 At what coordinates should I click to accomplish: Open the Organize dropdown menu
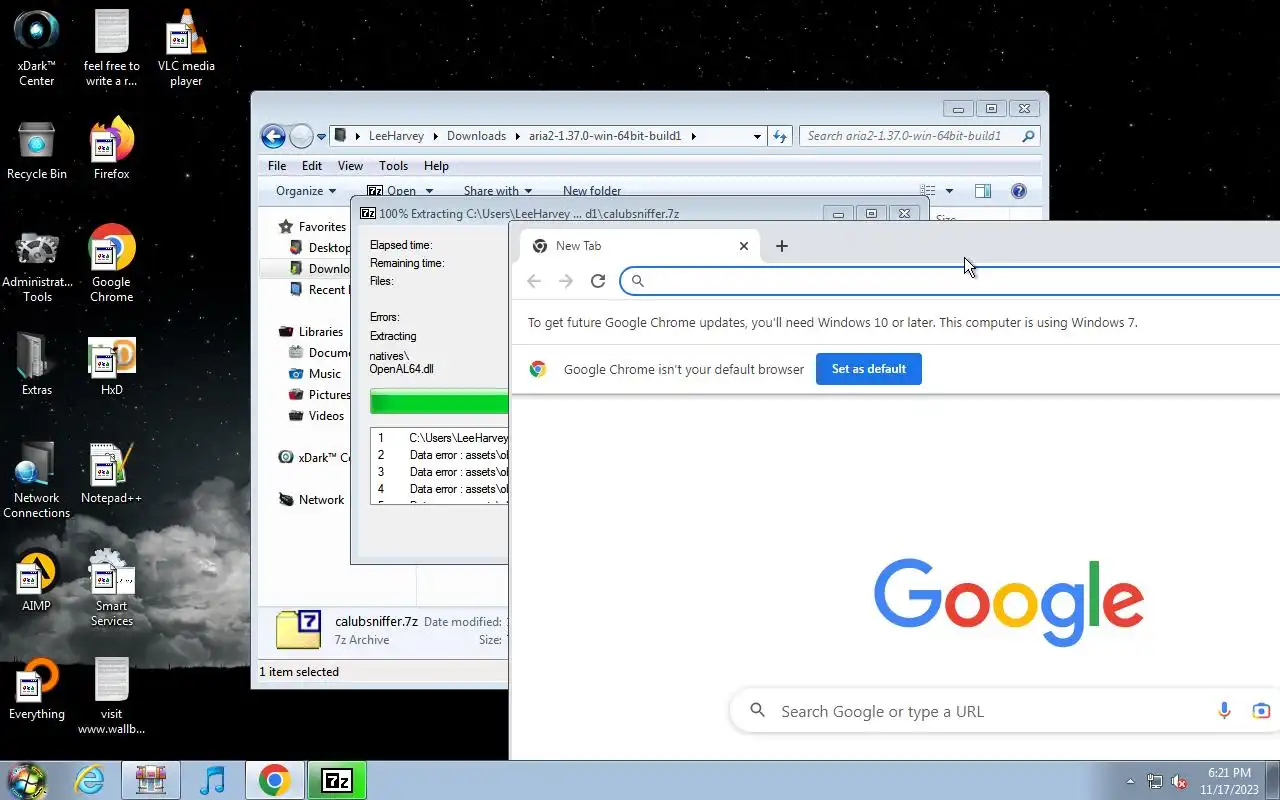click(x=306, y=191)
